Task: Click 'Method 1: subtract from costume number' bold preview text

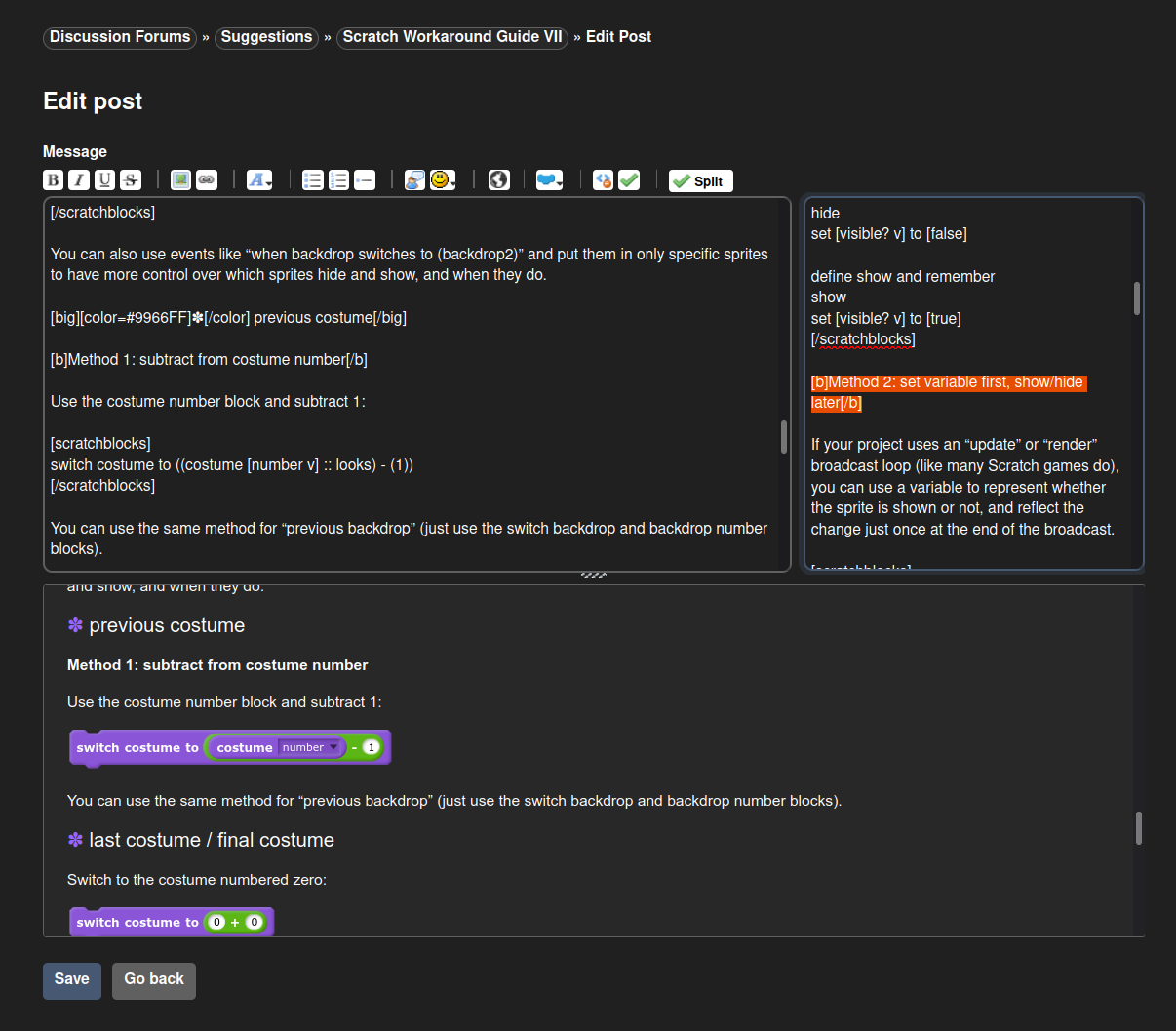Action: click(217, 665)
